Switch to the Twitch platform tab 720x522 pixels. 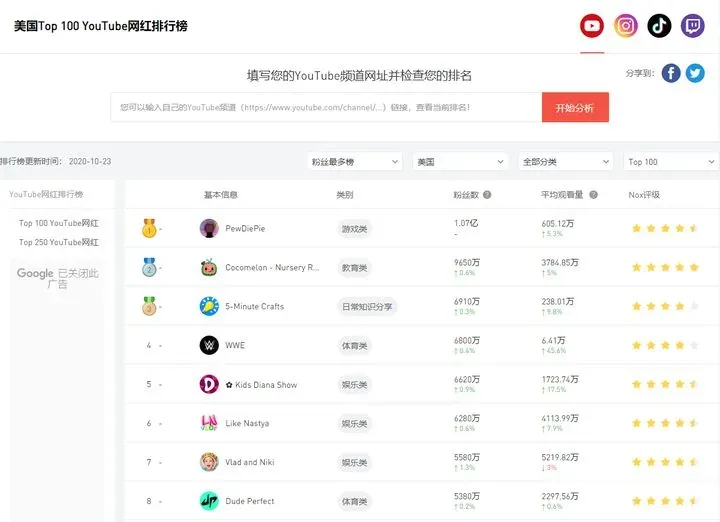(x=692, y=26)
